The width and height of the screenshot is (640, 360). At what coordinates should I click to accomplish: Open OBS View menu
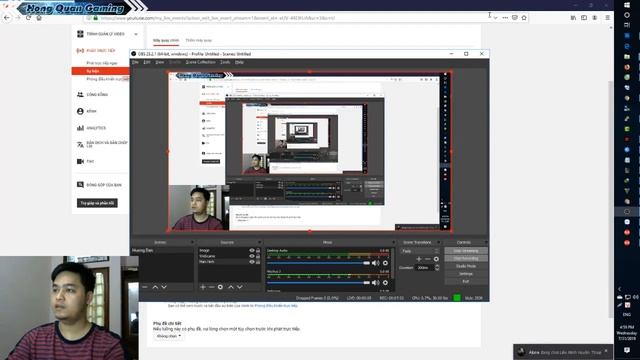click(x=160, y=62)
